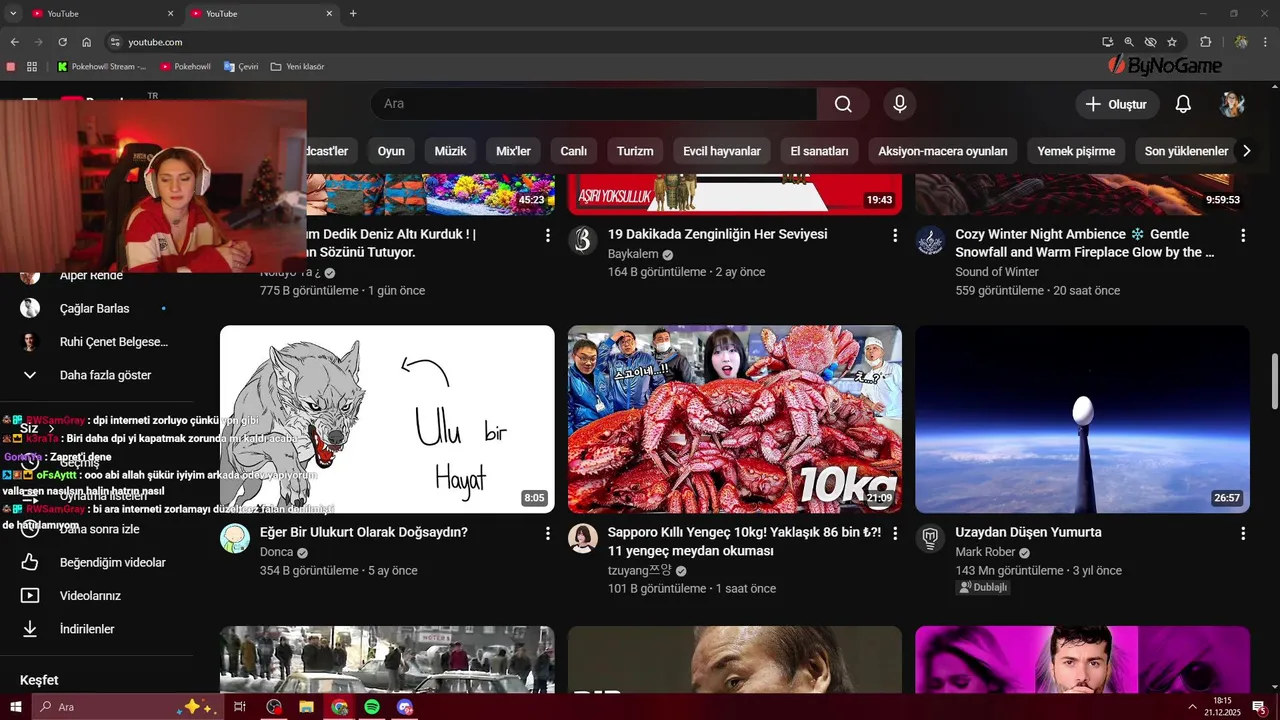The height and width of the screenshot is (720, 1280).
Task: Select the 'Evcil hayvanlar' category chip
Action: [x=722, y=151]
